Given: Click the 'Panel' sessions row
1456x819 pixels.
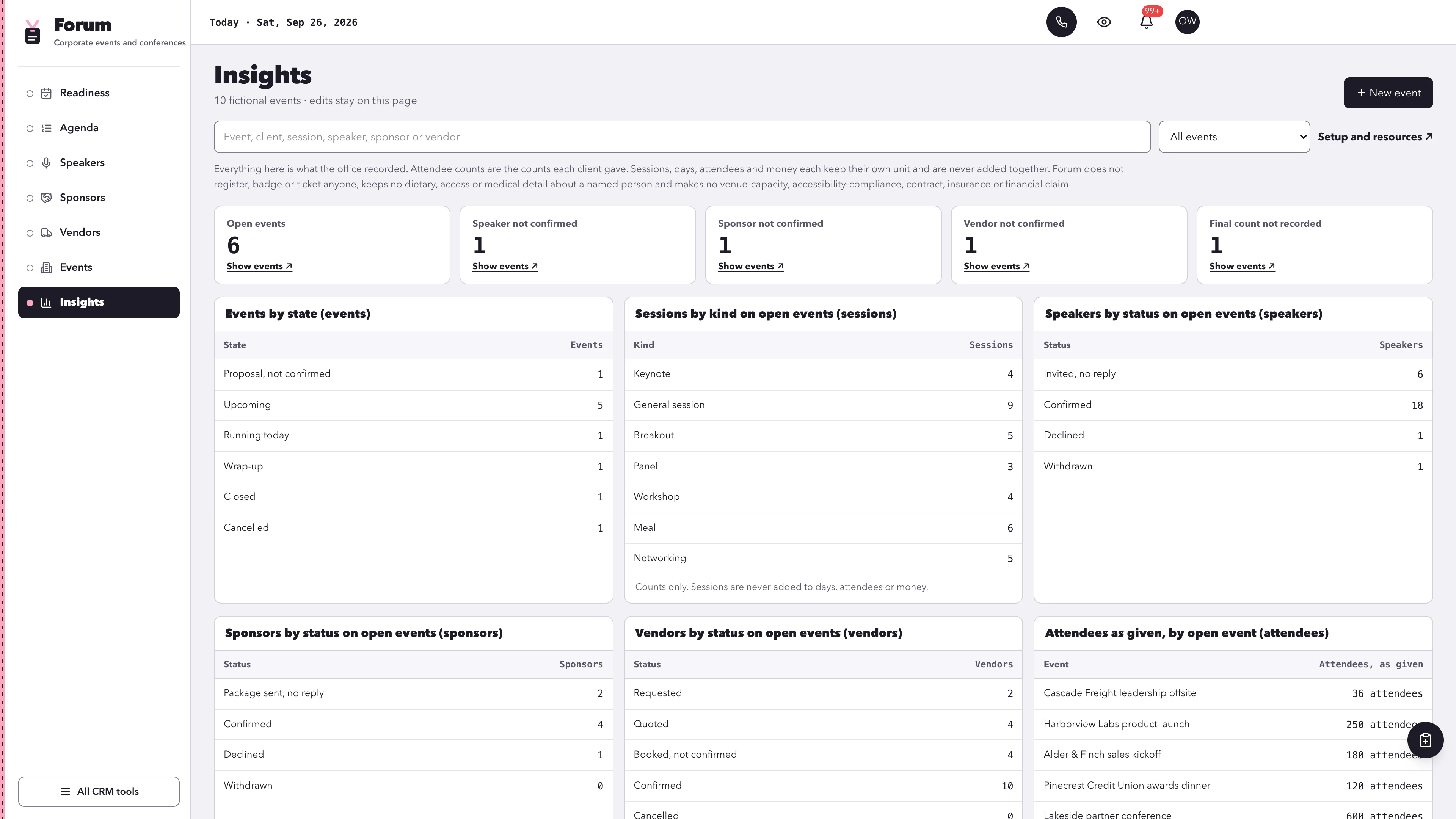Looking at the screenshot, I should pyautogui.click(x=823, y=467).
